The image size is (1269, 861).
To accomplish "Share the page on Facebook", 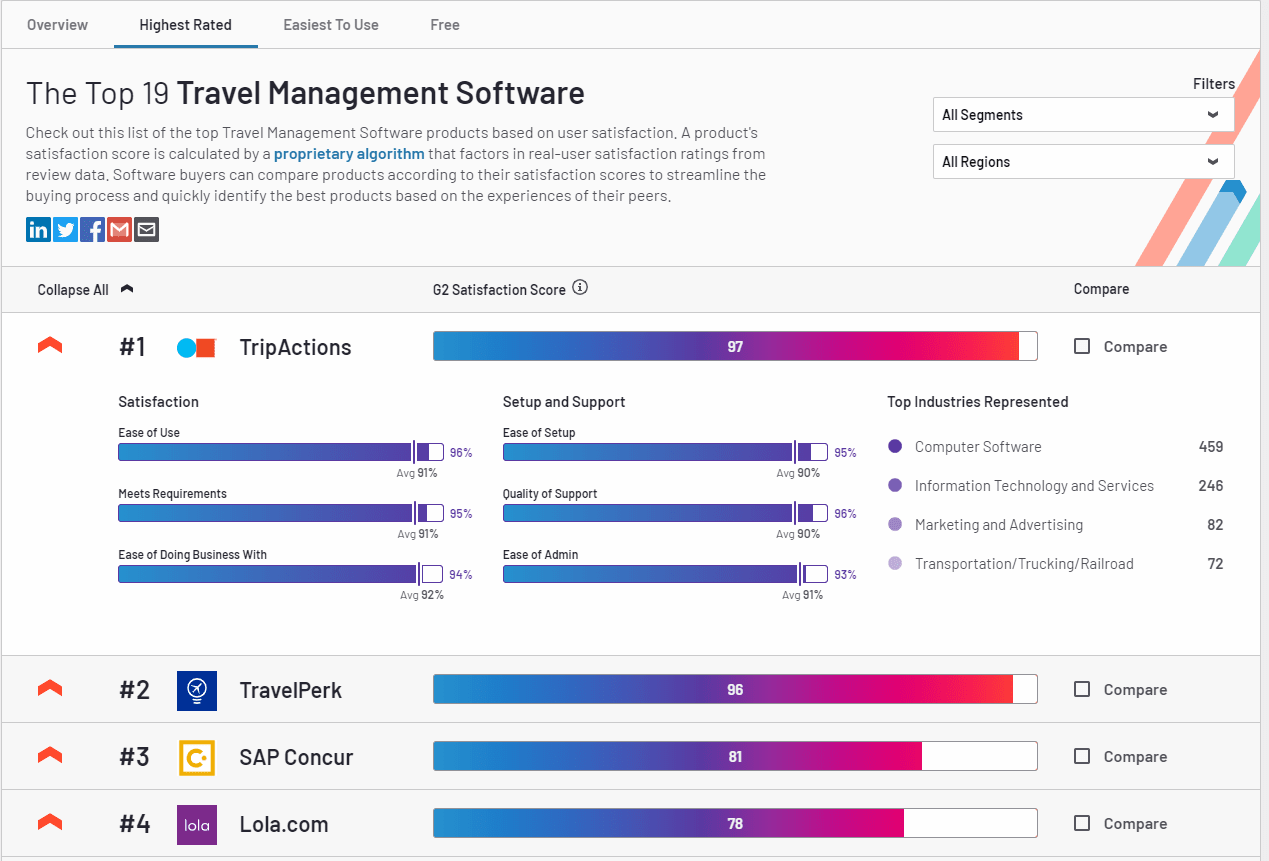I will tap(93, 230).
